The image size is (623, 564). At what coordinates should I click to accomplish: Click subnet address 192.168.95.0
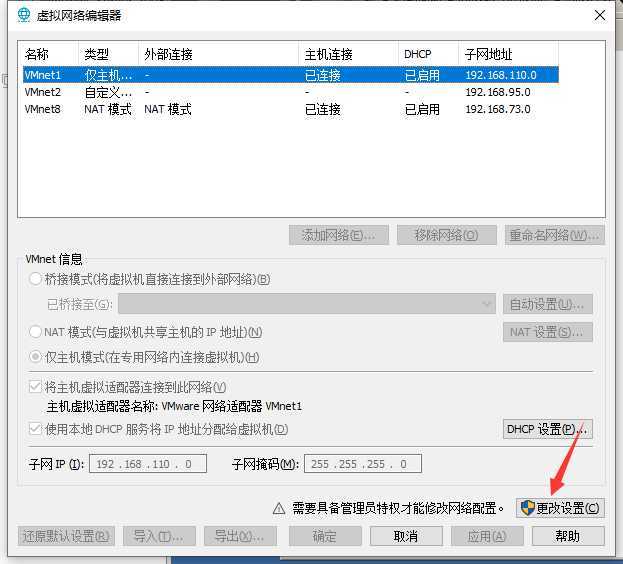[498, 92]
